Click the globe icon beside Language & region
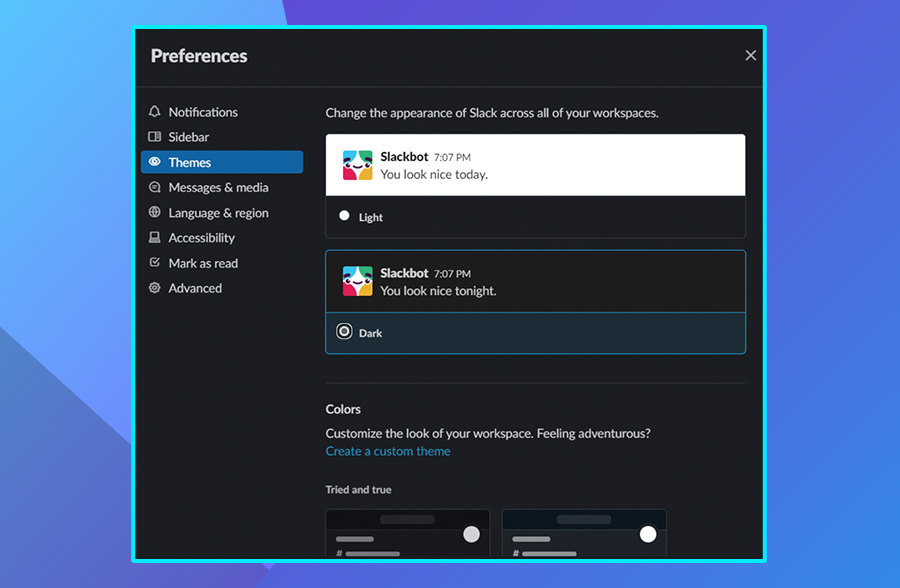Screen dimensions: 900x588 154,212
